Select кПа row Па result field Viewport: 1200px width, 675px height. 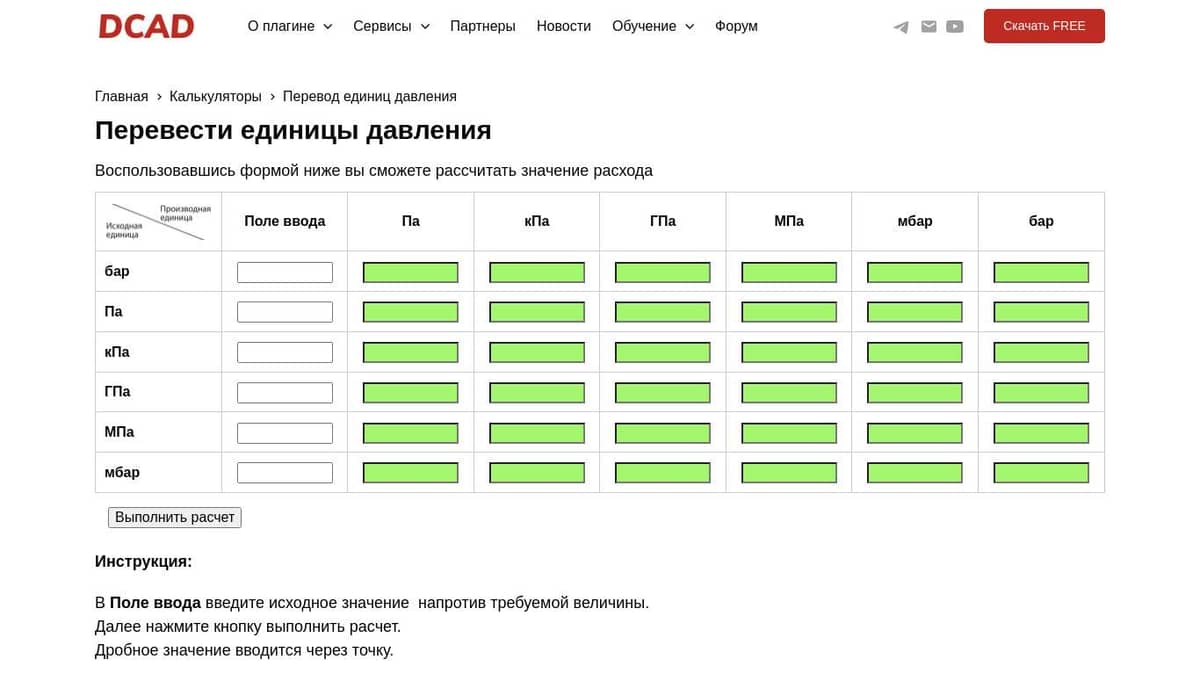click(x=411, y=352)
